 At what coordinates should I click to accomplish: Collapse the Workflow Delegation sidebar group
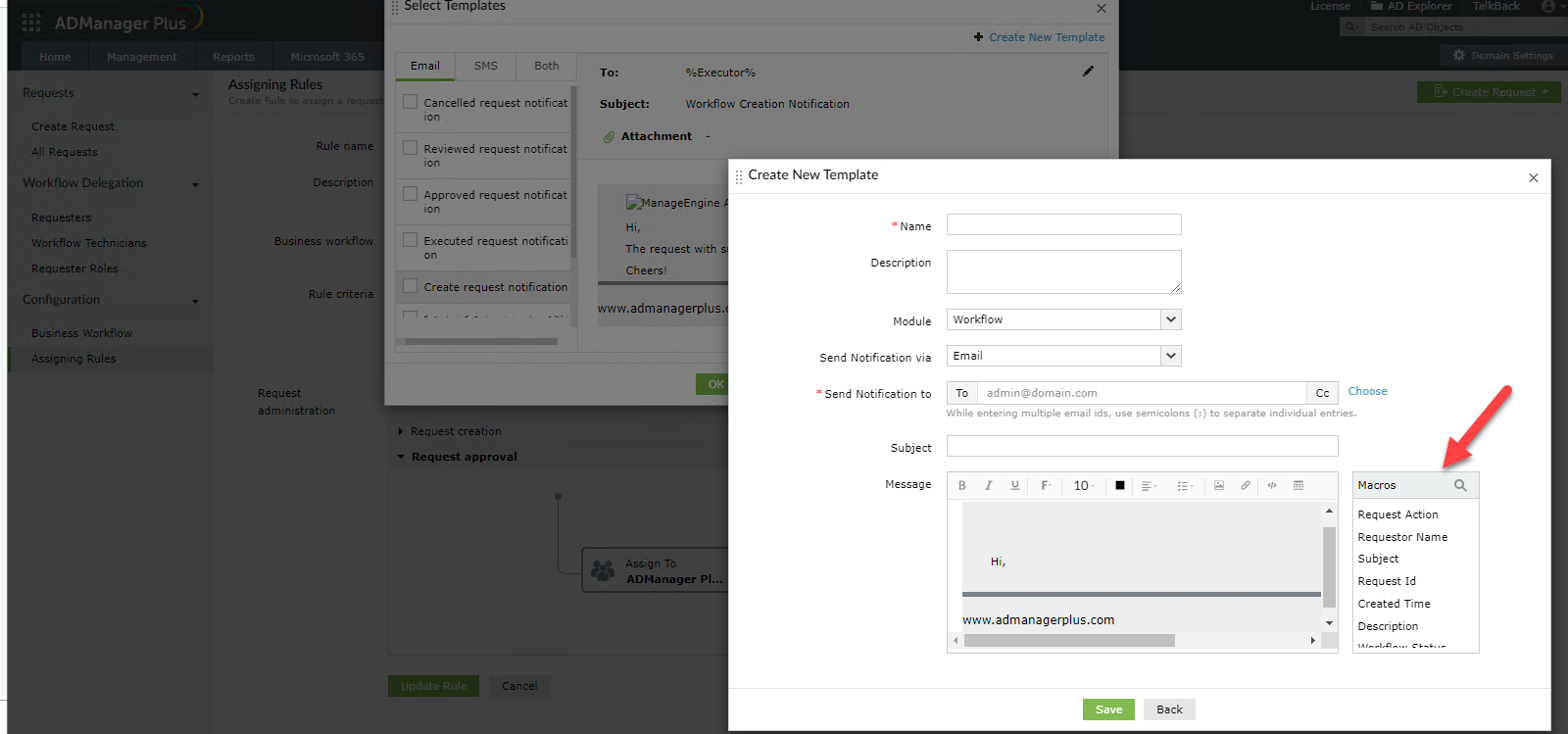click(x=195, y=184)
